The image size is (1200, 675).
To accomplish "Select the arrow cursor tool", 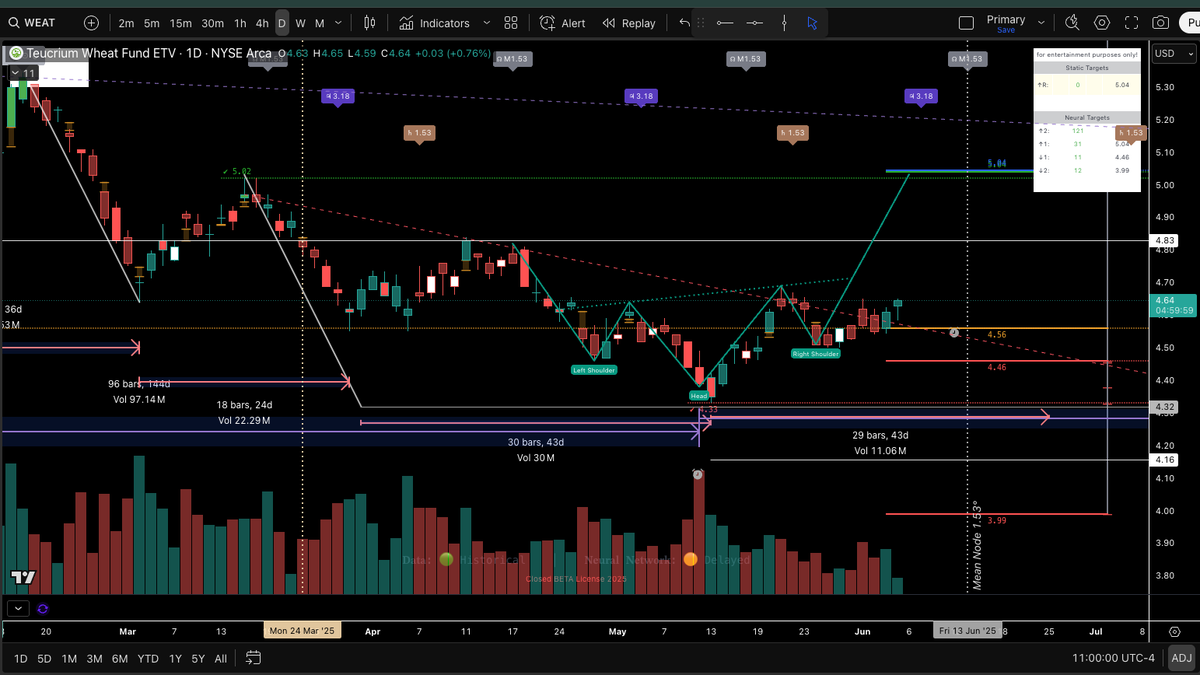I will click(x=812, y=23).
